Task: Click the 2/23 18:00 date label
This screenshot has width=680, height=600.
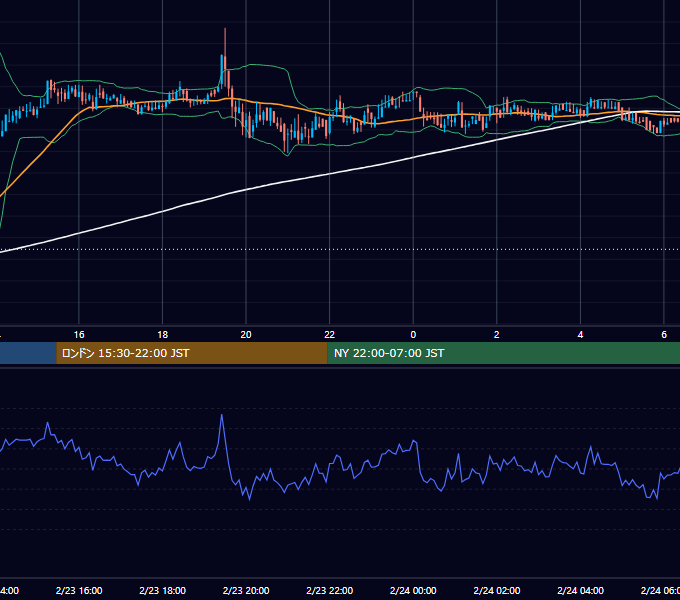Action: coord(162,590)
